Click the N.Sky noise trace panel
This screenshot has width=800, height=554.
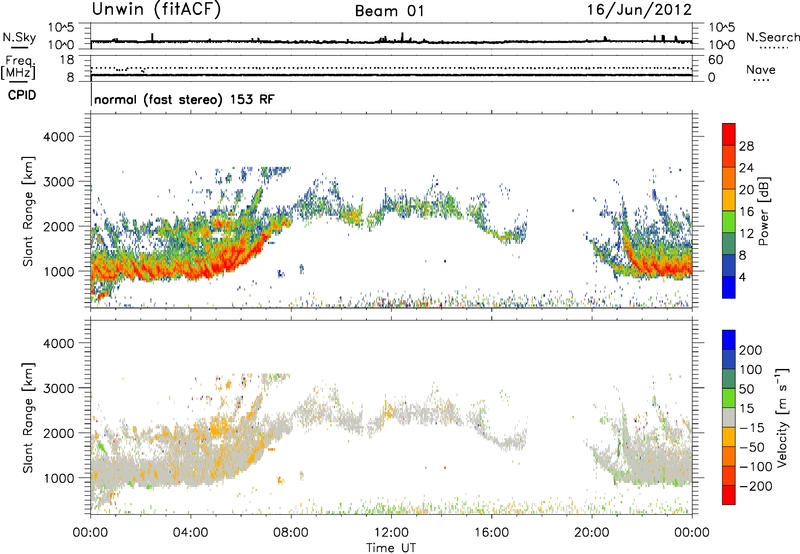pyautogui.click(x=391, y=36)
